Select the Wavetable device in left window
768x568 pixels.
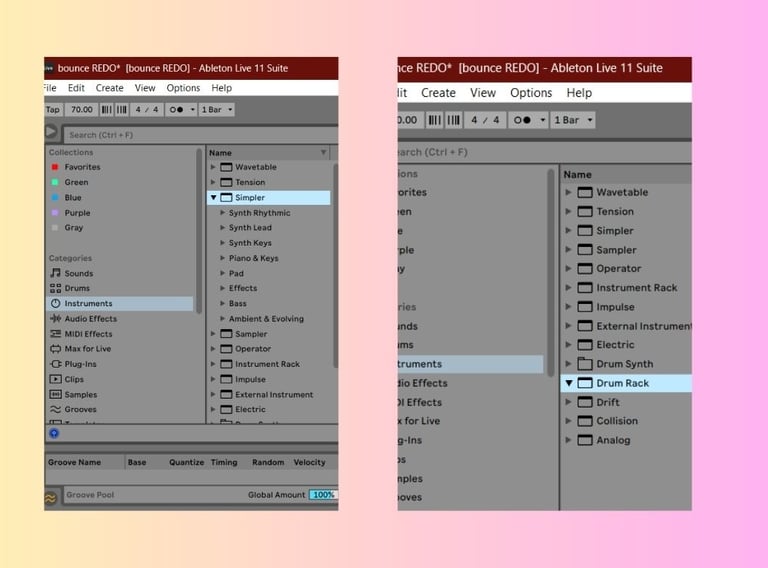click(x=256, y=167)
